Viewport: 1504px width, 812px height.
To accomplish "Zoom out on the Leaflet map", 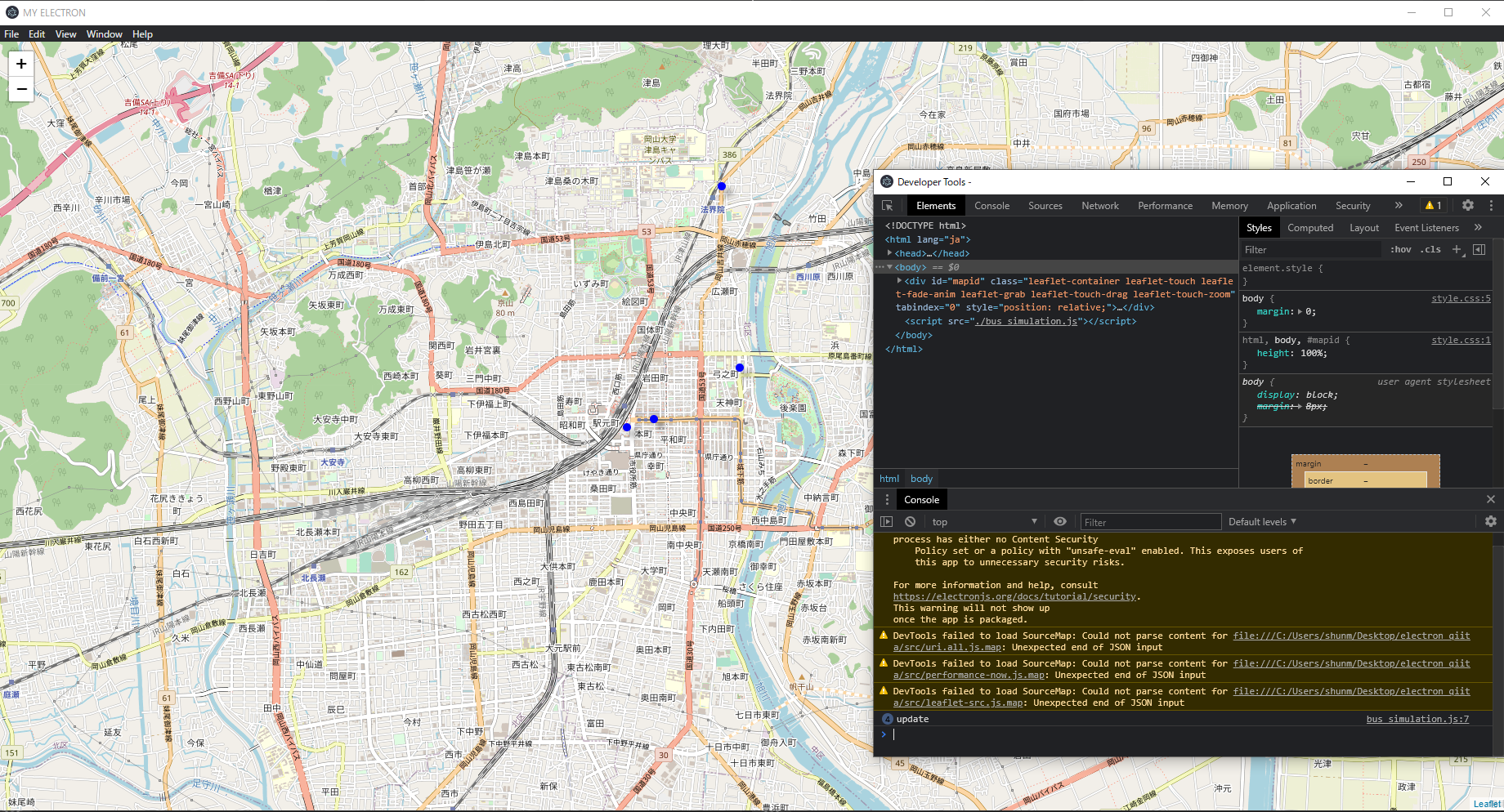I will coord(21,89).
